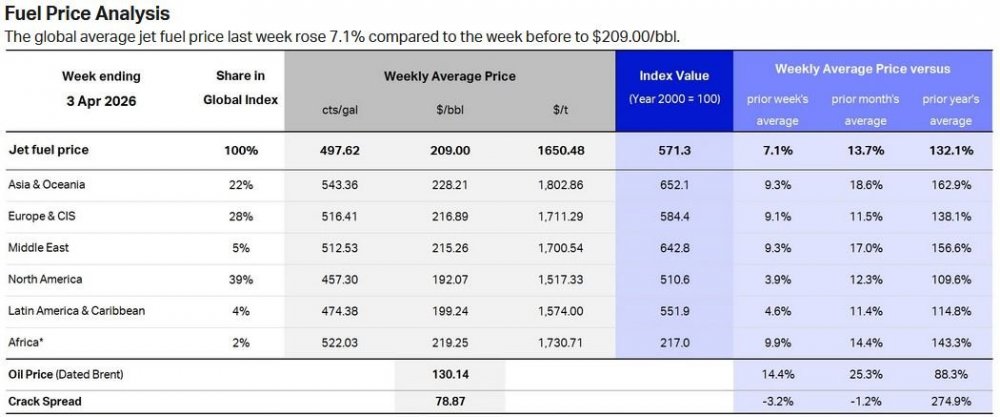Click the Oil Price value 130.14

tap(449, 374)
